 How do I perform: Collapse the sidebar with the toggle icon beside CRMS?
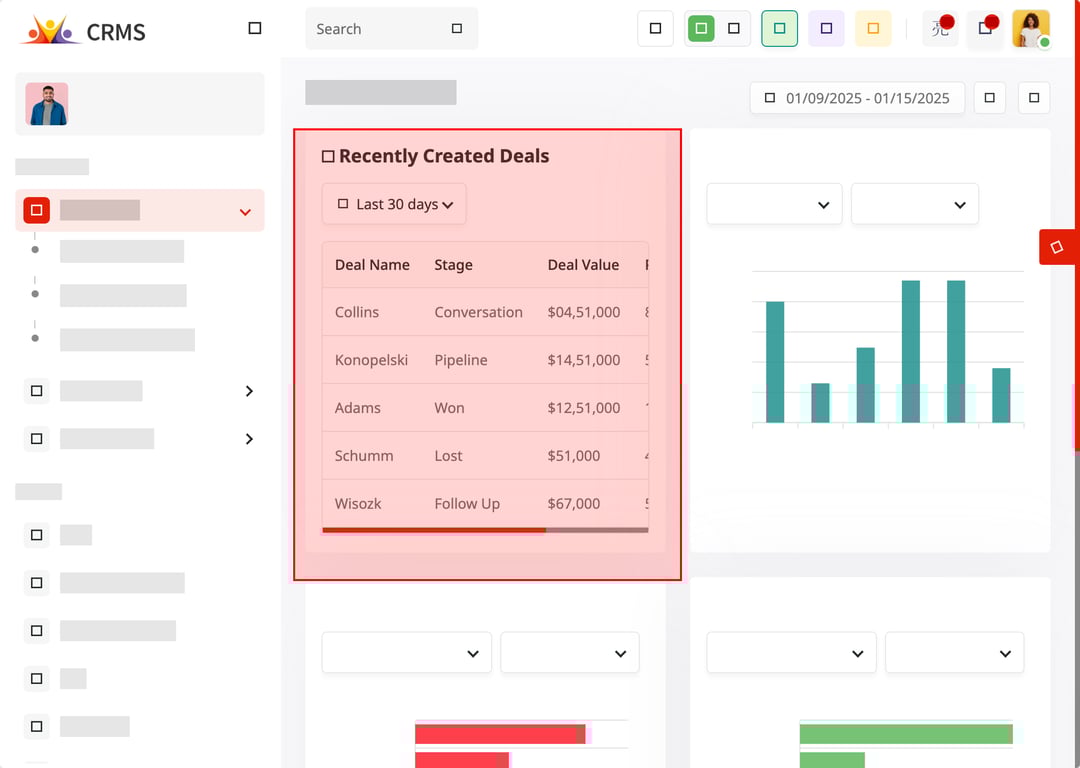pos(255,29)
